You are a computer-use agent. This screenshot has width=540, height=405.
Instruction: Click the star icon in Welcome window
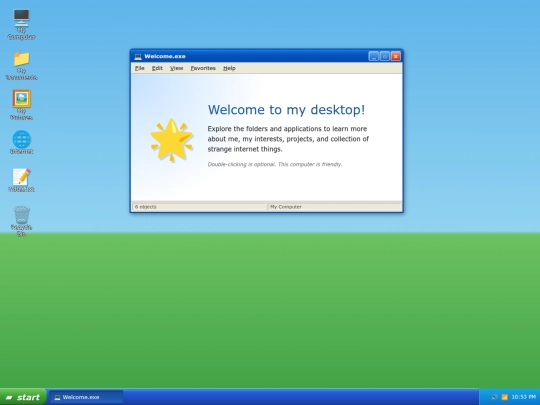(172, 140)
